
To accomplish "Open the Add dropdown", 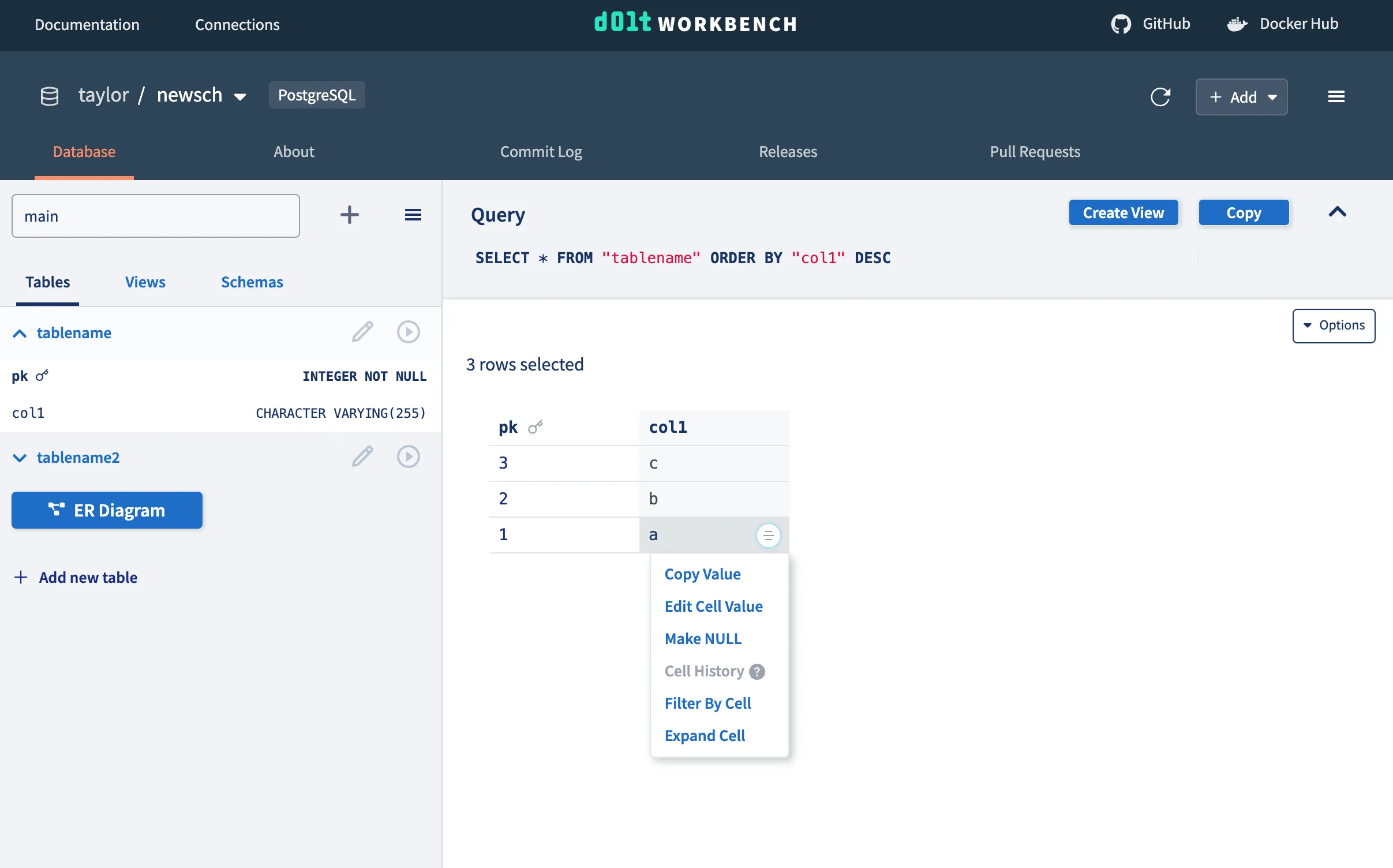I will click(1241, 96).
